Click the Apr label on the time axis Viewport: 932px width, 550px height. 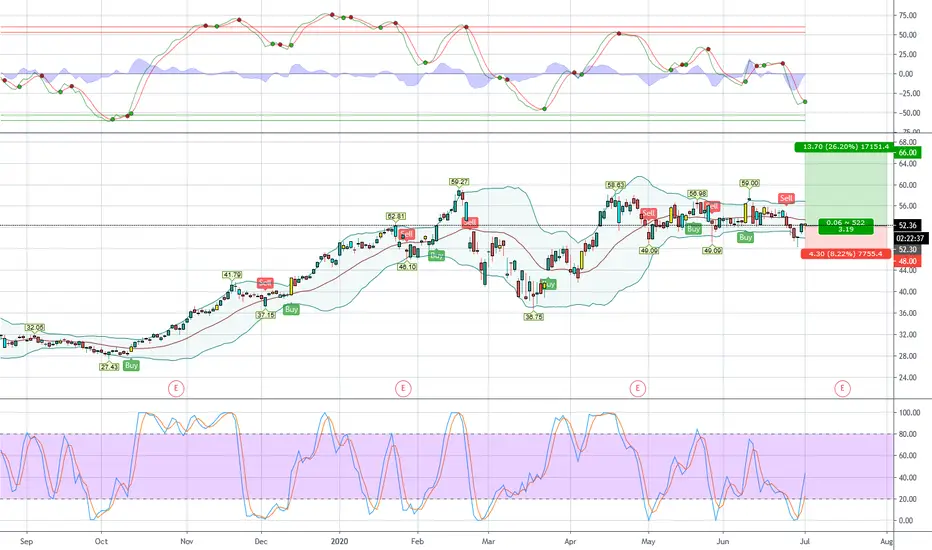point(571,541)
